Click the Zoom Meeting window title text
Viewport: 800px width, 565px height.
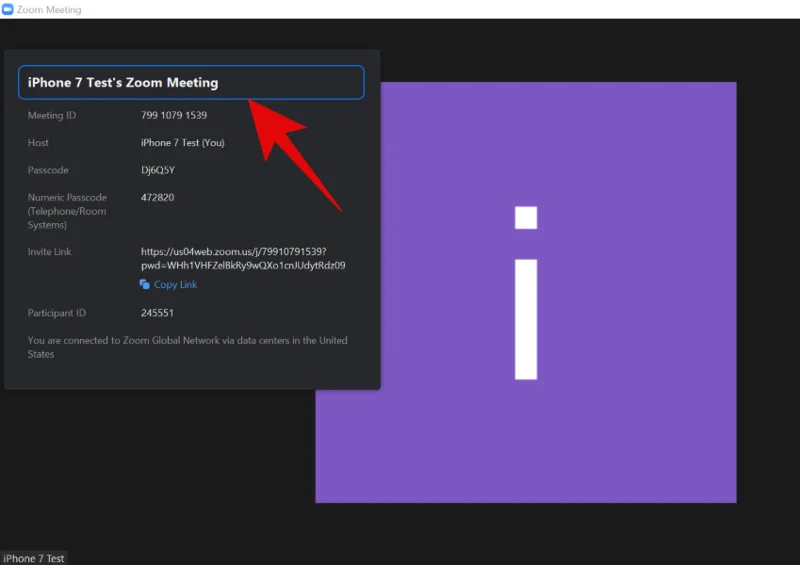point(49,9)
